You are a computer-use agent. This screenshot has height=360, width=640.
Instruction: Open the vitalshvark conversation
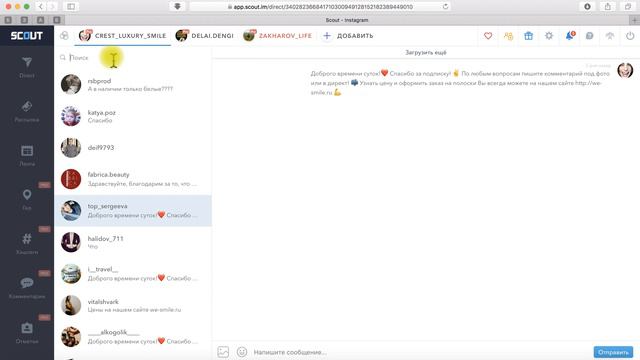[x=133, y=305]
